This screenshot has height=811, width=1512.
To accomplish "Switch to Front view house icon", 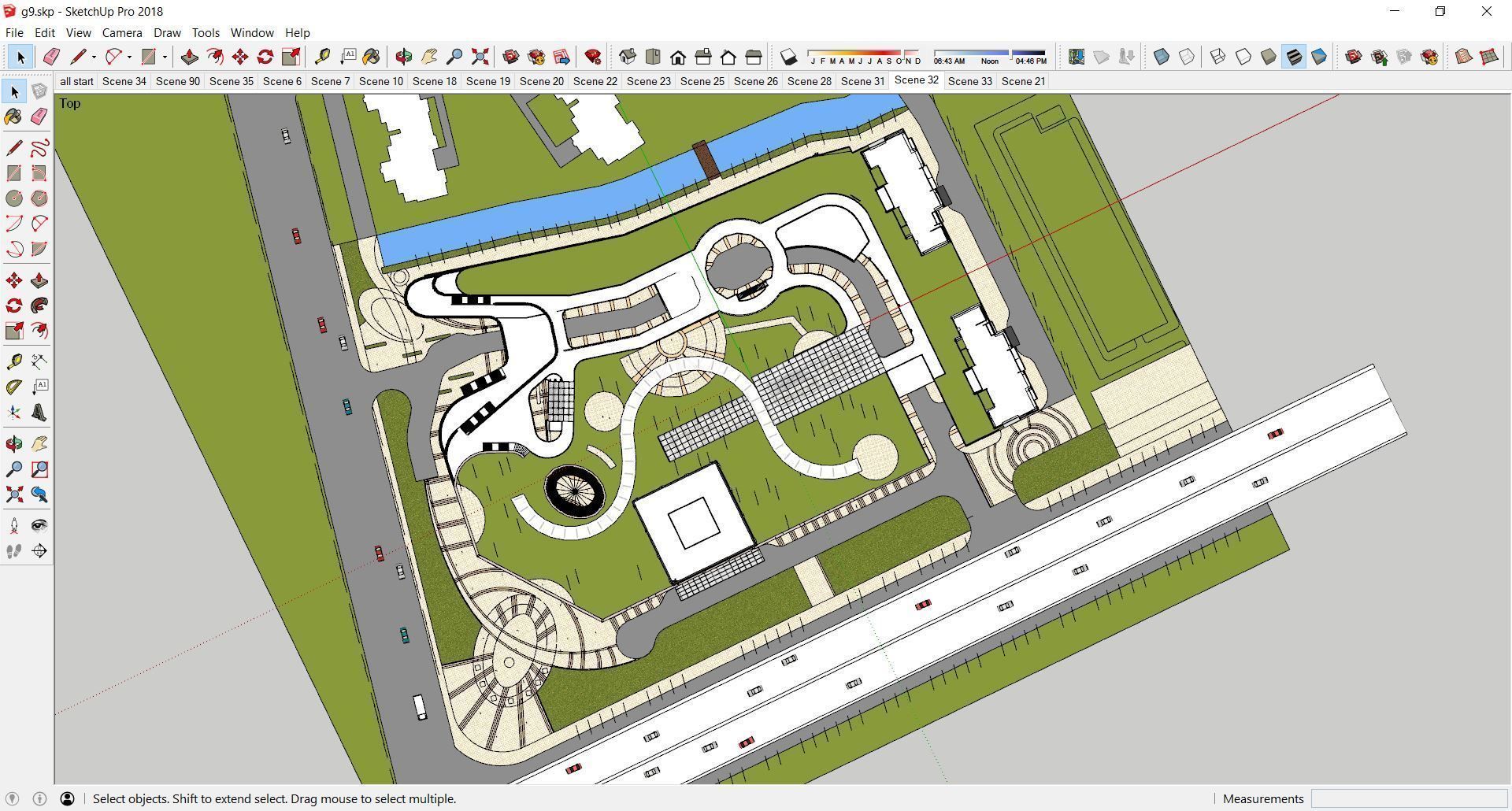I will coord(678,57).
